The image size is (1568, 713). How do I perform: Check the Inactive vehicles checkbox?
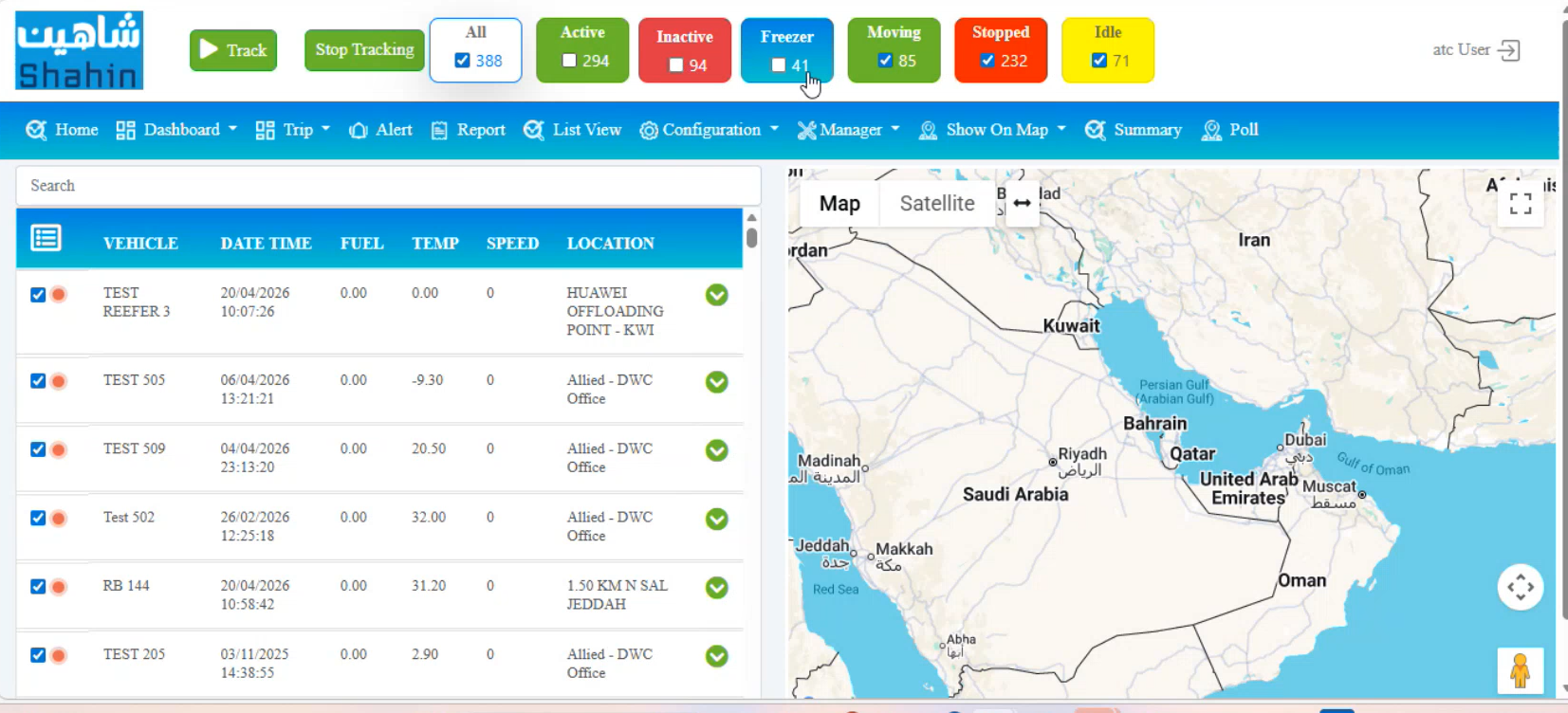tap(676, 65)
